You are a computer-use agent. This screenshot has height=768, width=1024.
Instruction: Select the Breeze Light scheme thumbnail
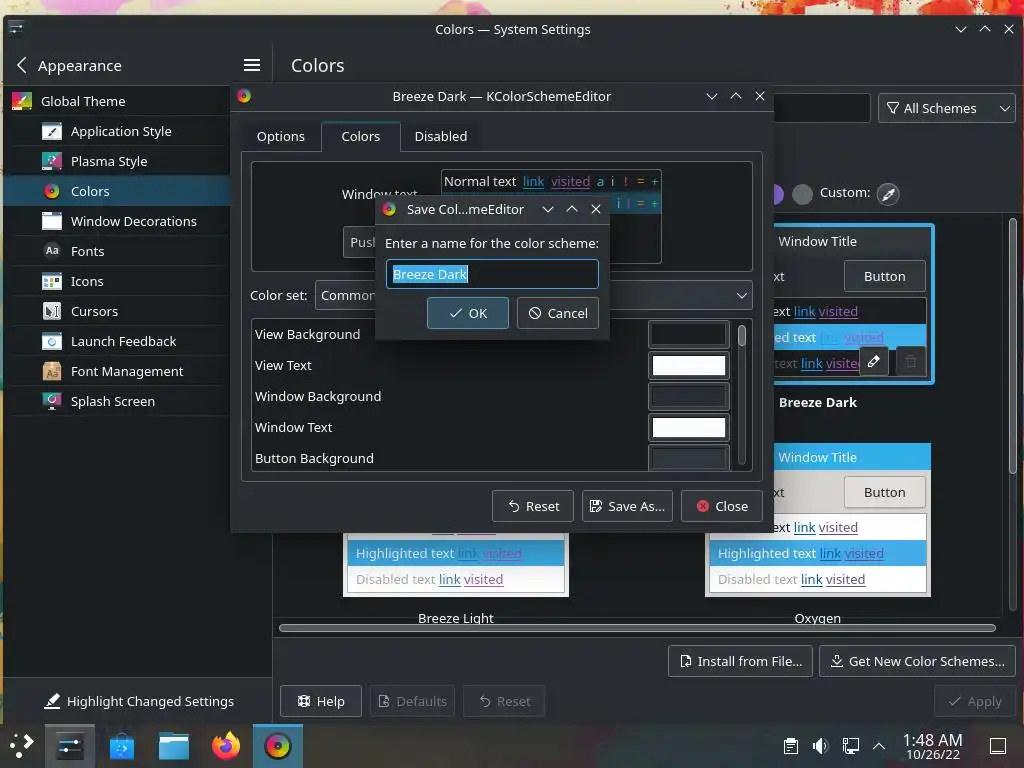pos(456,566)
